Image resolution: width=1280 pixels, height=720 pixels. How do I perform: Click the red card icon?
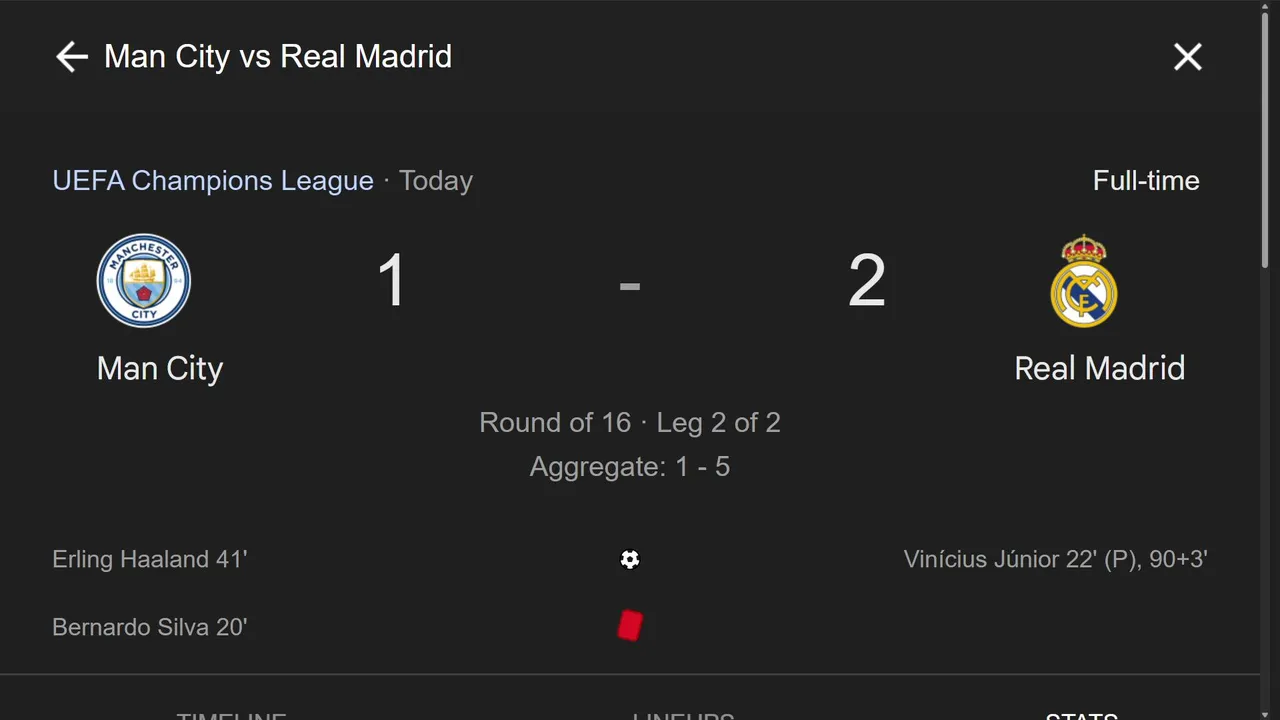point(630,626)
